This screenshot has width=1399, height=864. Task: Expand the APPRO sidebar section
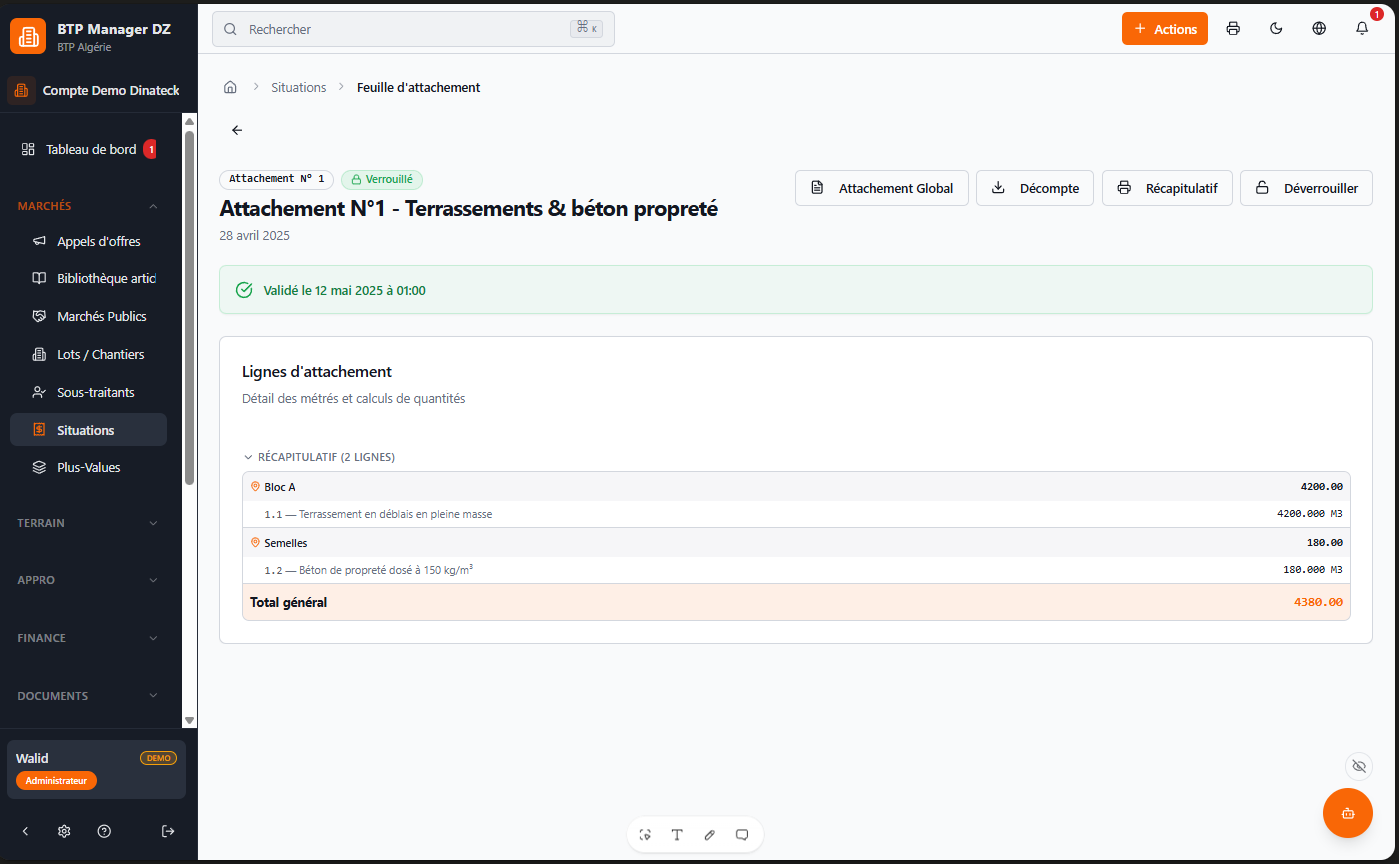point(88,580)
